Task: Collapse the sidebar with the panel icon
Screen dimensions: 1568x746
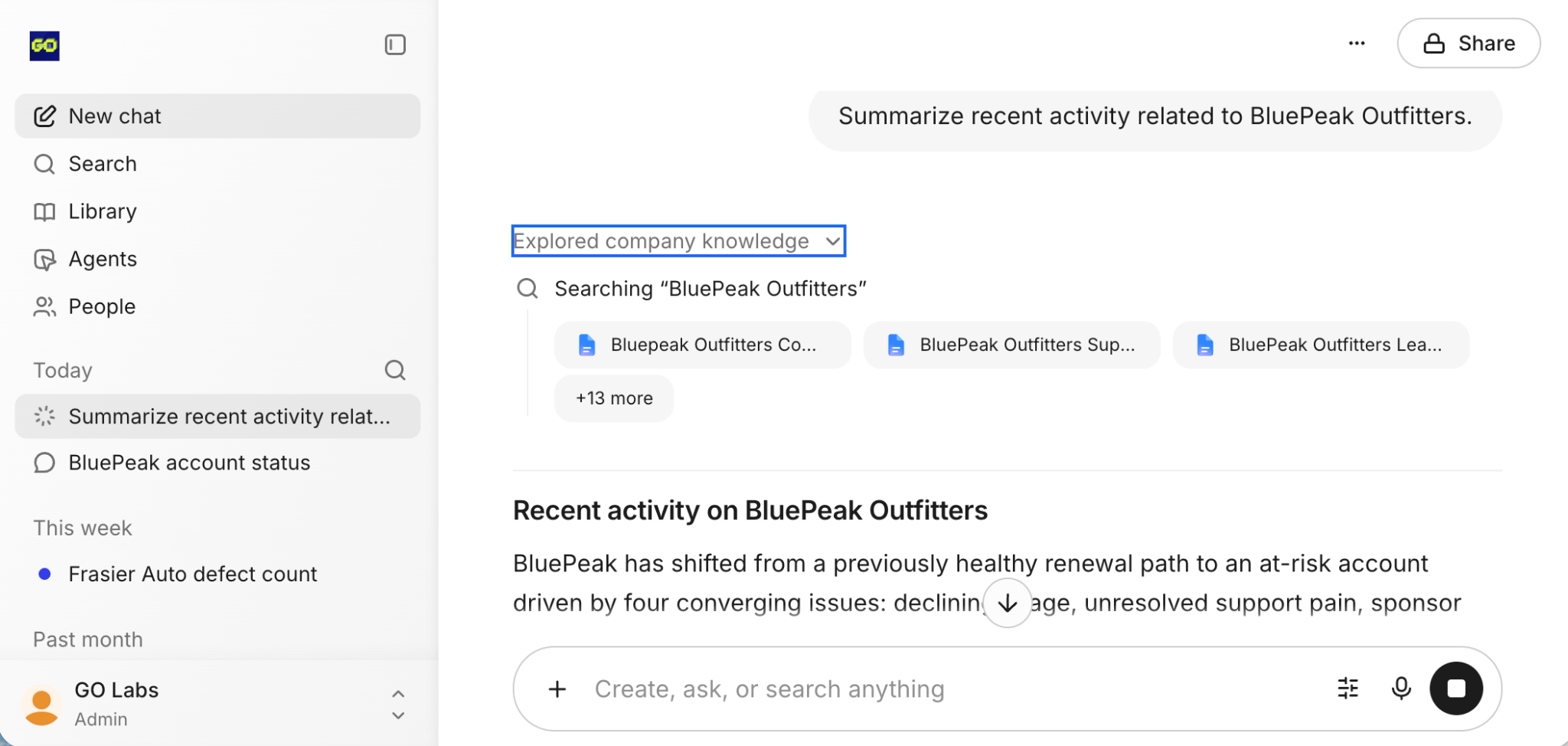Action: click(x=395, y=45)
